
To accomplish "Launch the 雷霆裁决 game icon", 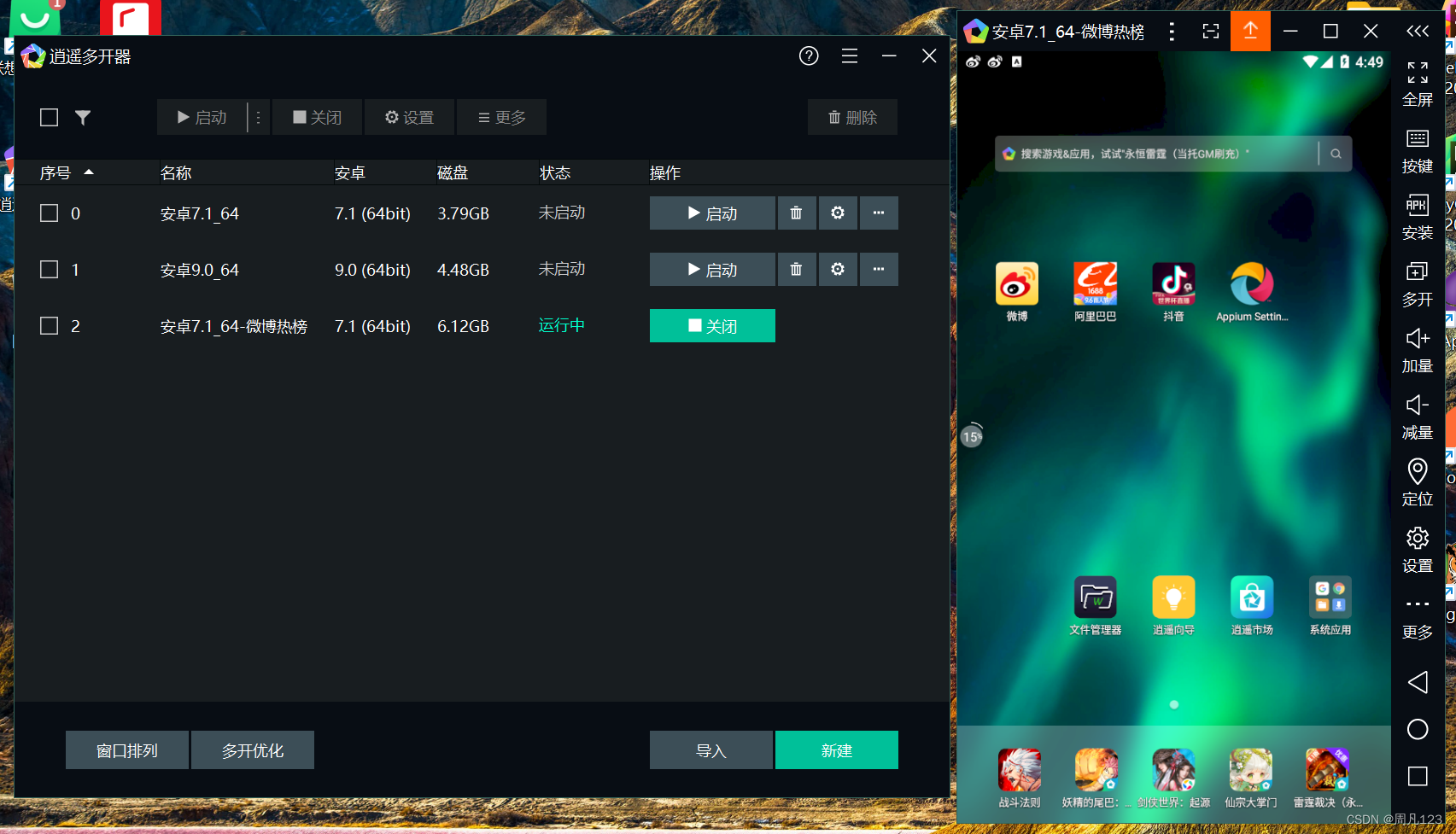I will point(1327,770).
